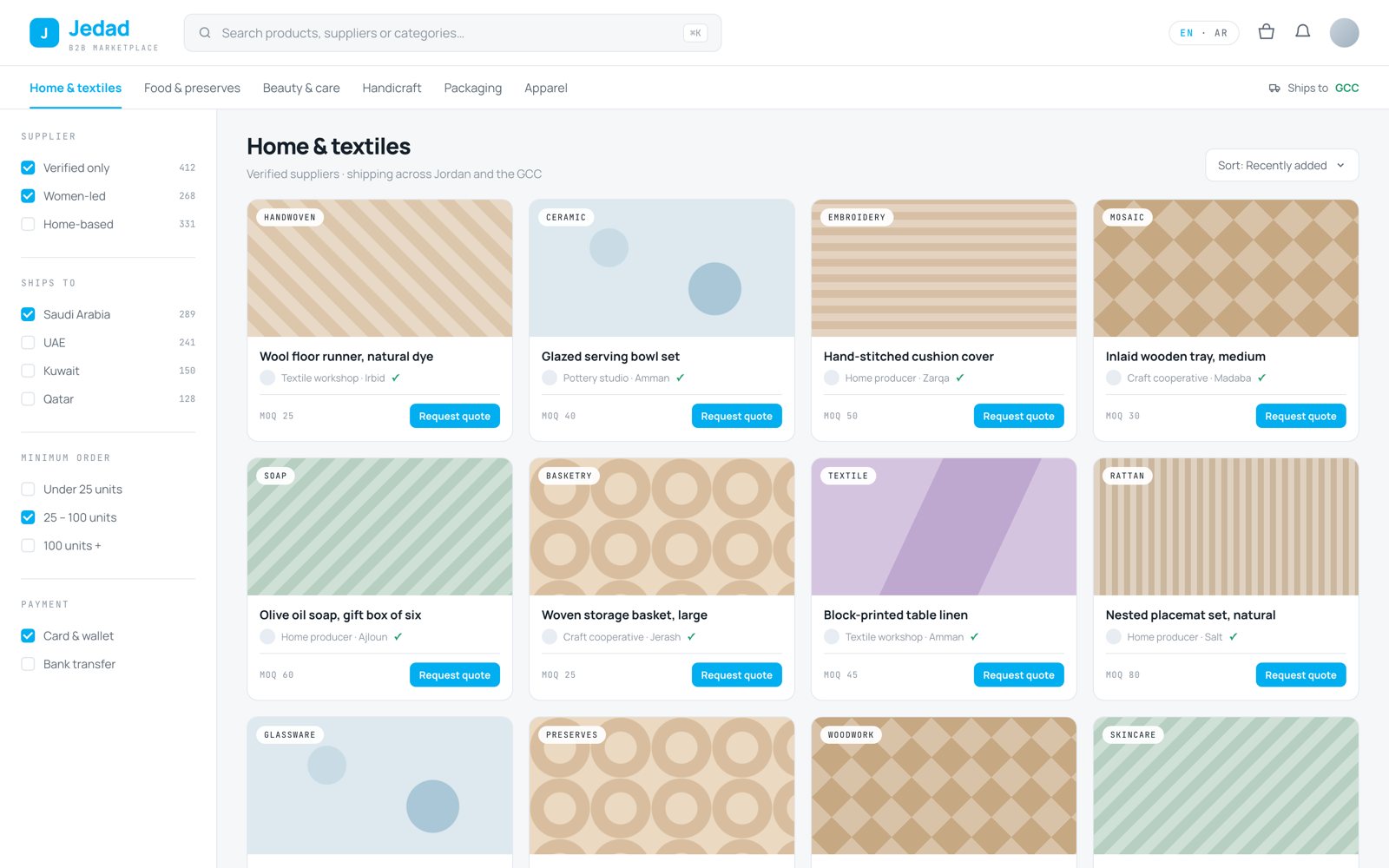The width and height of the screenshot is (1389, 868).
Task: Request quote for Woven storage basket
Action: click(x=737, y=674)
